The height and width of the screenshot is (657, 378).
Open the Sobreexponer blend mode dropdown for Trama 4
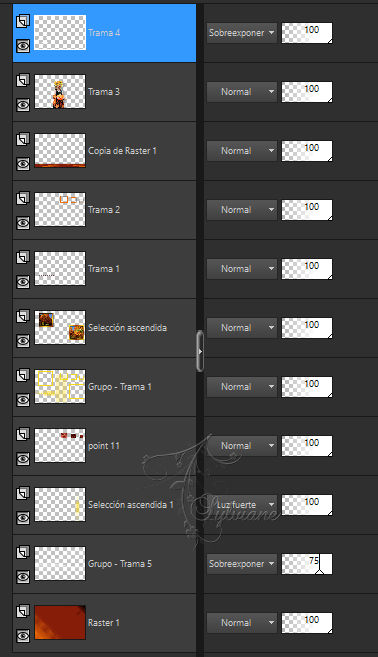click(x=242, y=33)
